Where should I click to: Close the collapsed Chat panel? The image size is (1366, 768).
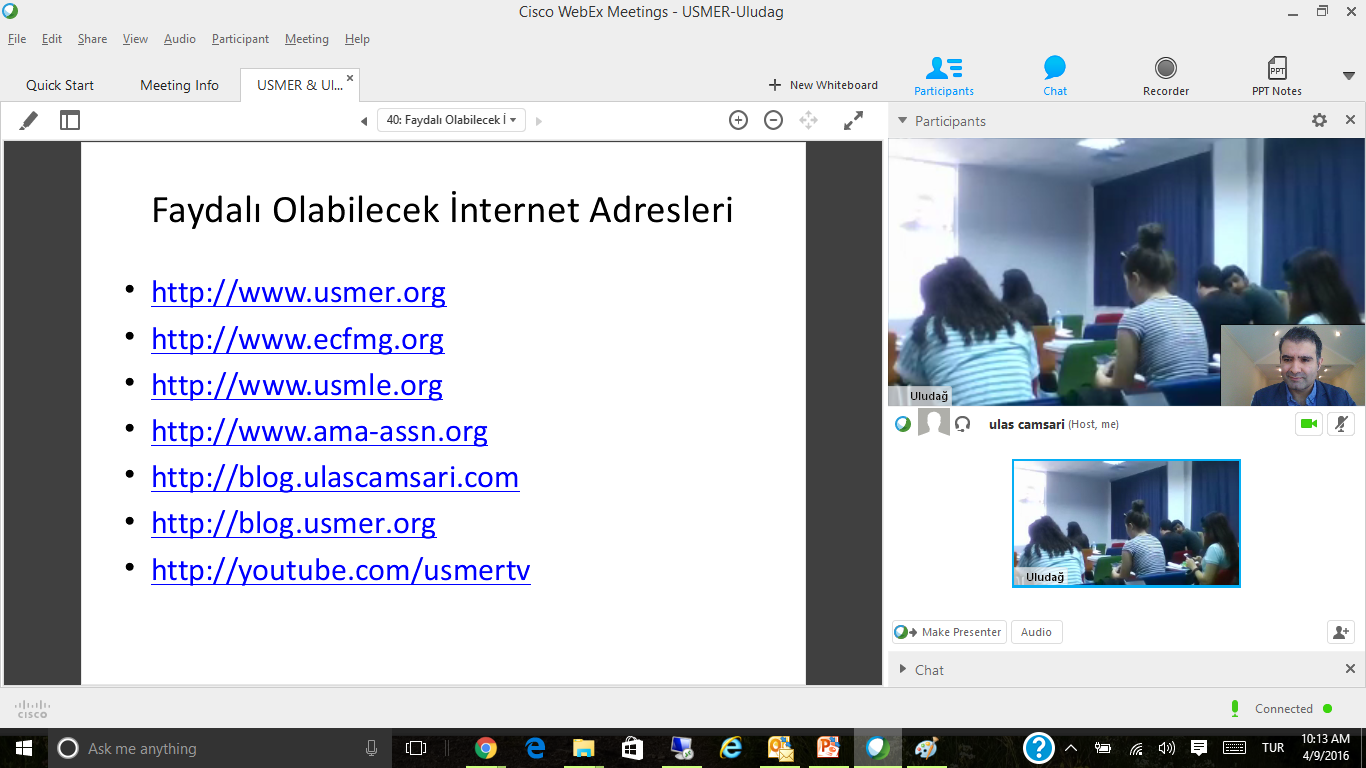tap(1350, 669)
